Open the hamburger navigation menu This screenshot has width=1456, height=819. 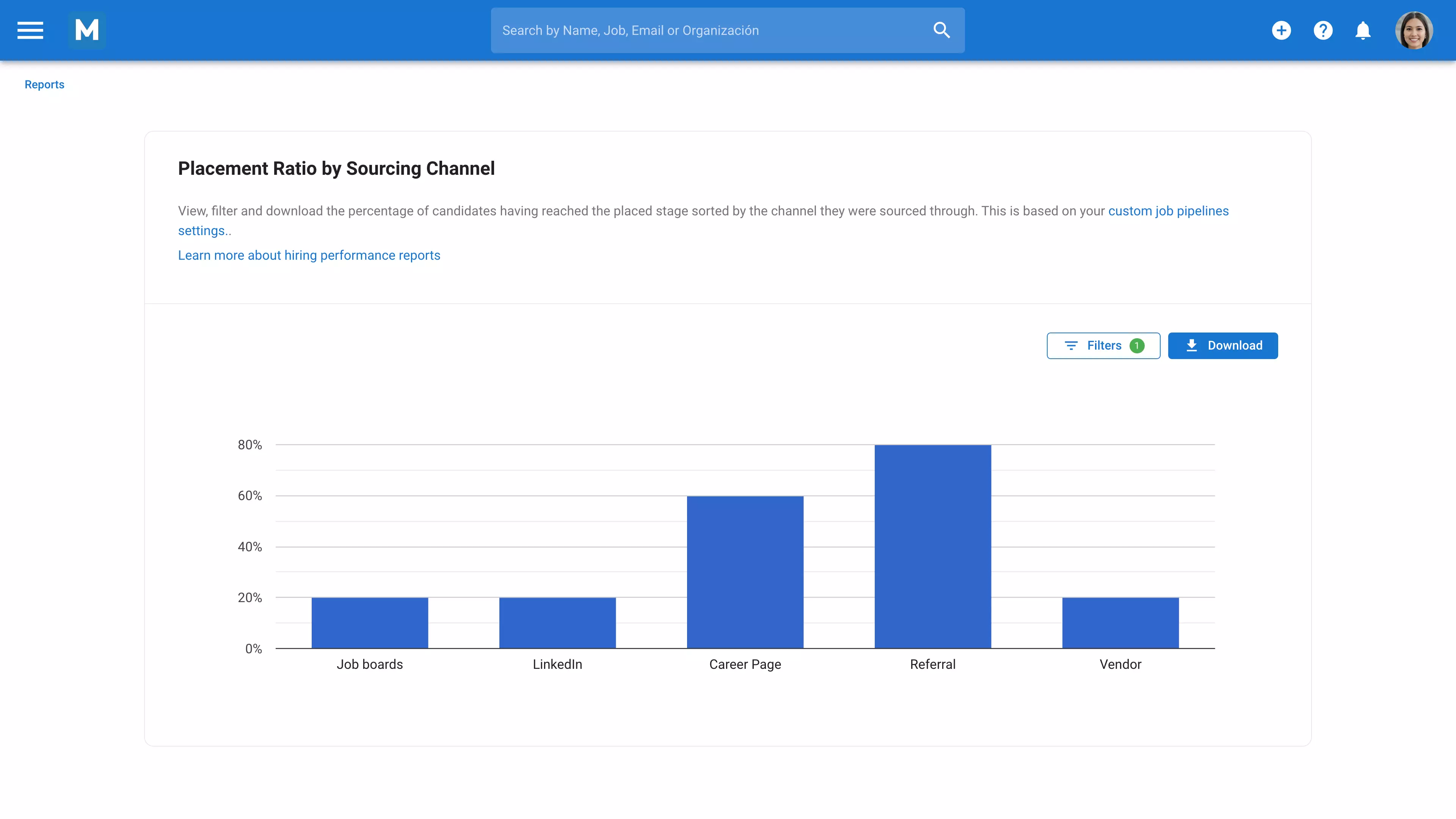pos(30,30)
